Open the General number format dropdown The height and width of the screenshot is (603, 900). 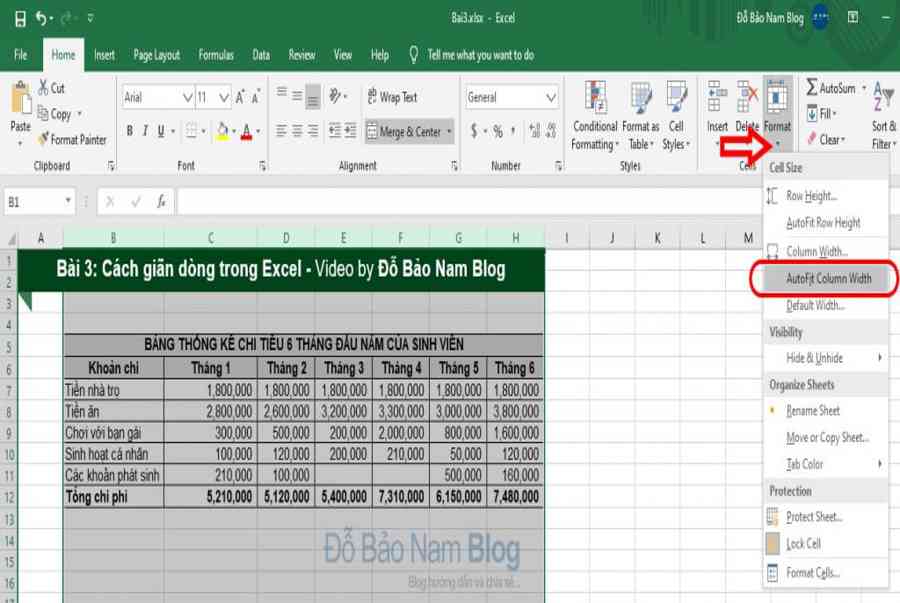[x=550, y=98]
